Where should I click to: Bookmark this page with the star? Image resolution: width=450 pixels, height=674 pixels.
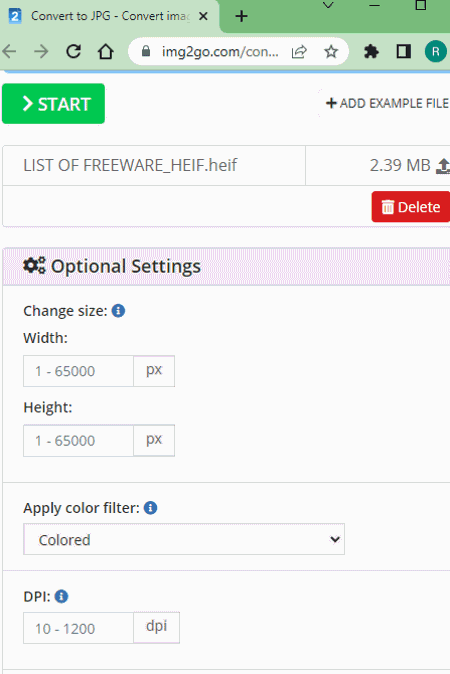pos(331,52)
